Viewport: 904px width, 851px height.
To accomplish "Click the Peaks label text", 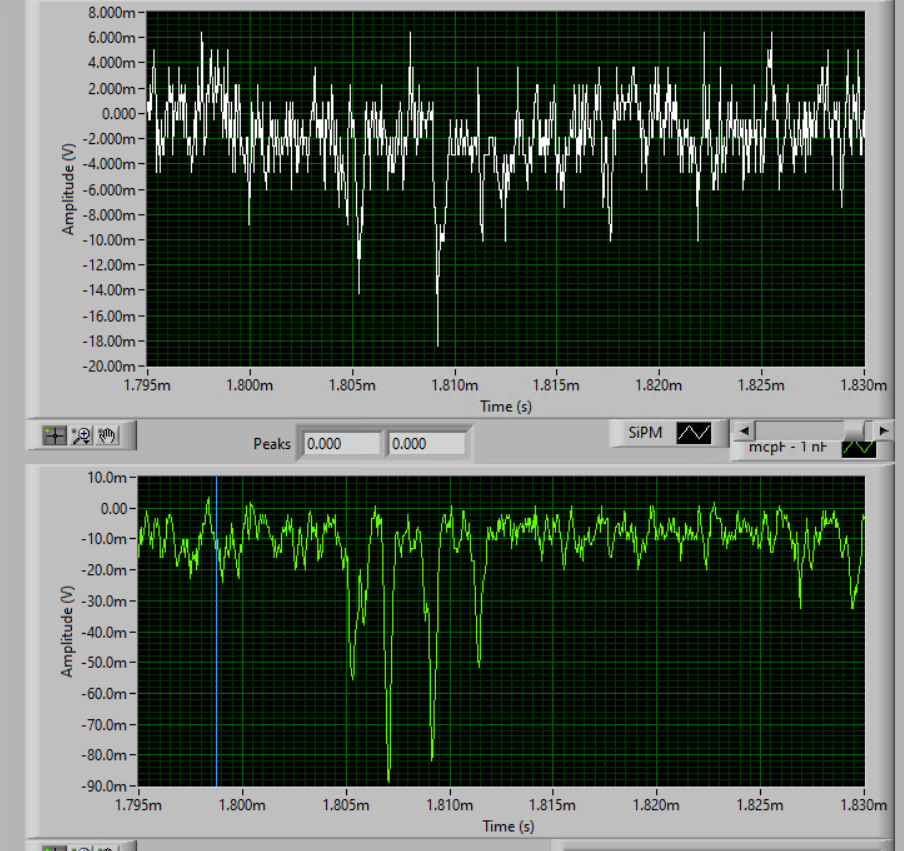I will point(272,443).
